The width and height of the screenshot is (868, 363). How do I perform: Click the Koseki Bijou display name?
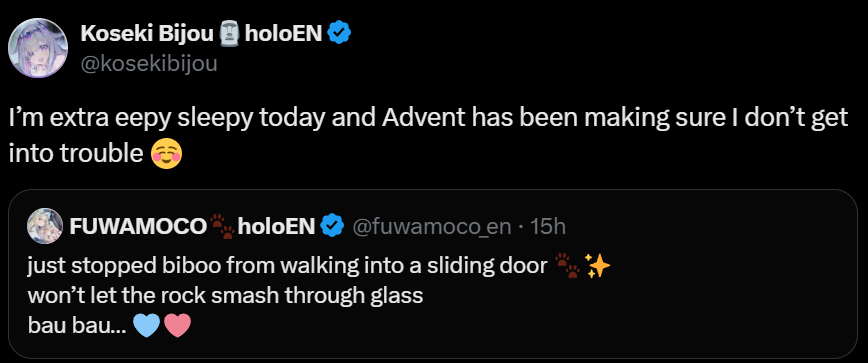pyautogui.click(x=147, y=34)
